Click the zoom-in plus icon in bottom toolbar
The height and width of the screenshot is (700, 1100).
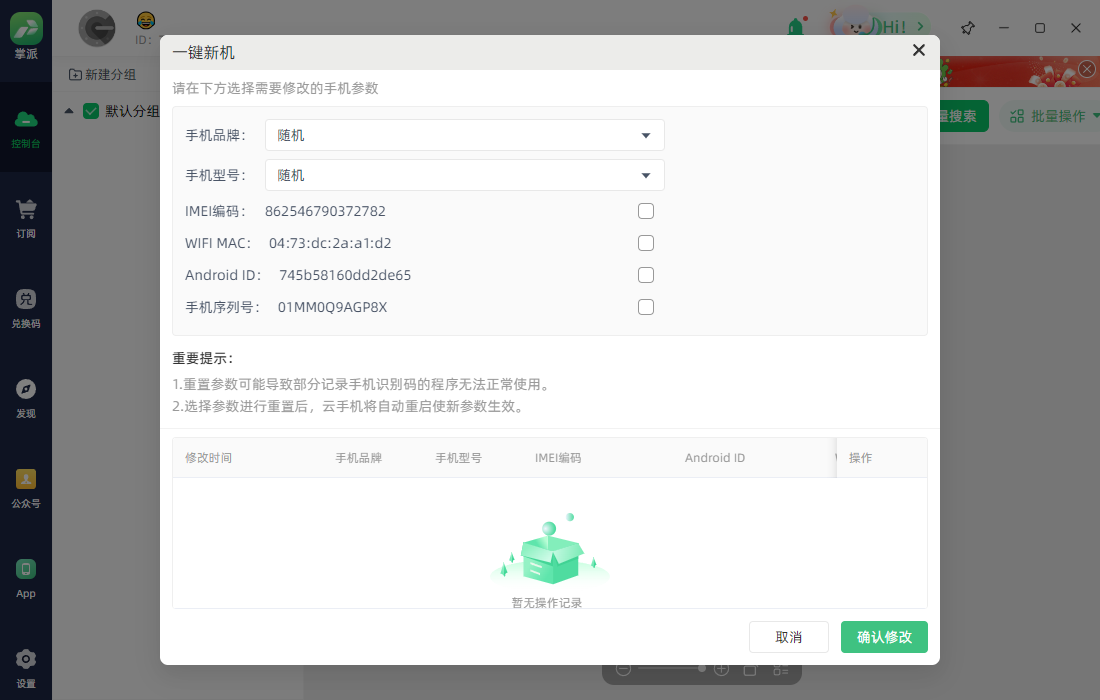coord(721,669)
